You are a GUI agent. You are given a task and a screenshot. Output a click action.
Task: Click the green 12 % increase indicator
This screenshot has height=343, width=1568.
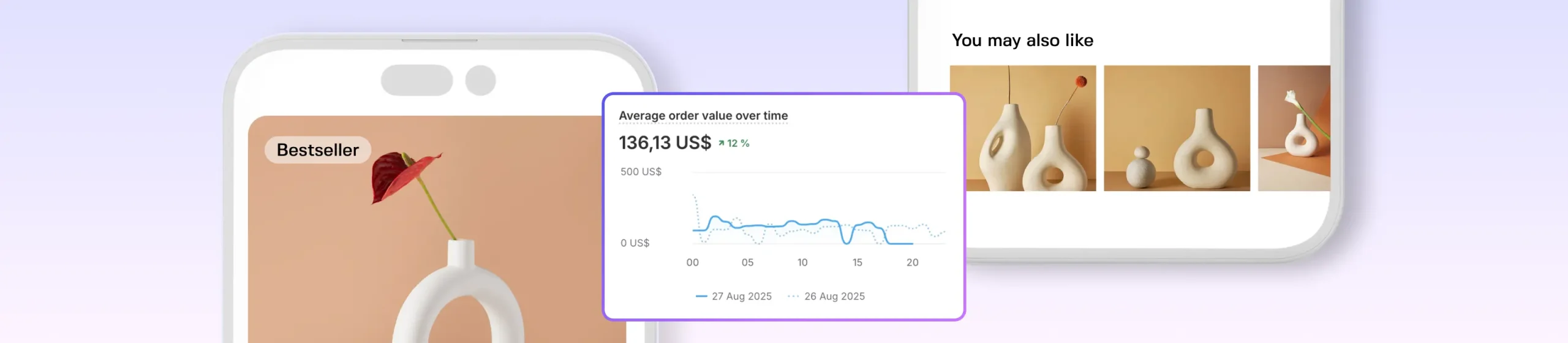(x=734, y=143)
